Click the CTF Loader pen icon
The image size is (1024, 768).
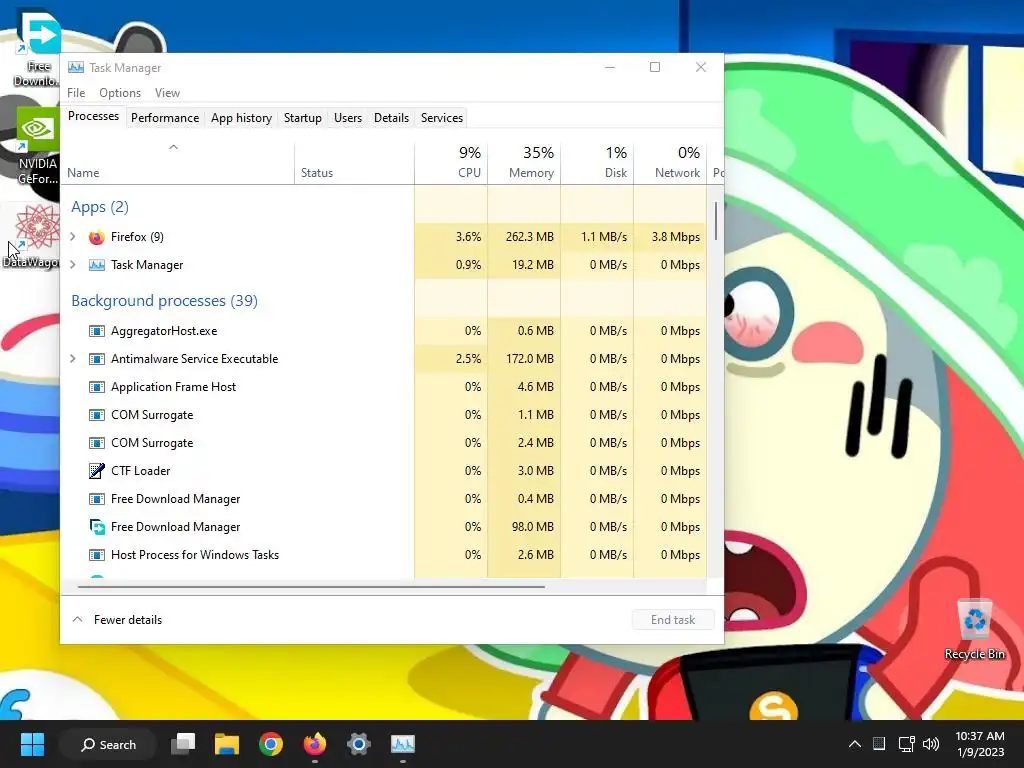click(97, 471)
